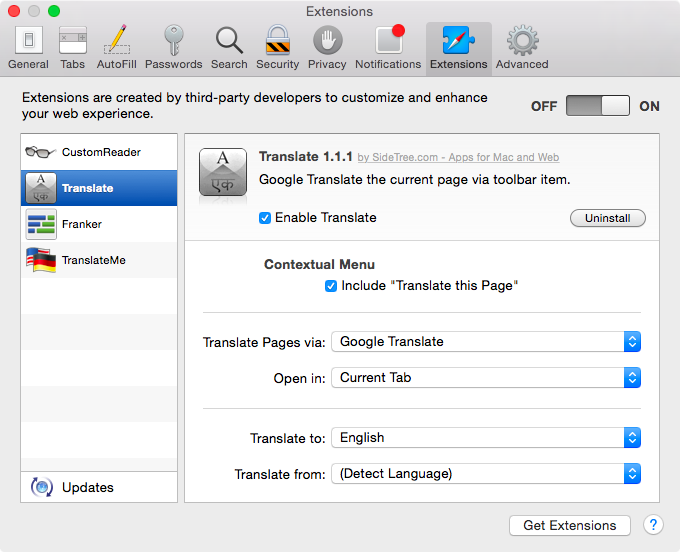This screenshot has height=552, width=680.
Task: Select the Translate extension in the list
Action: [99, 188]
